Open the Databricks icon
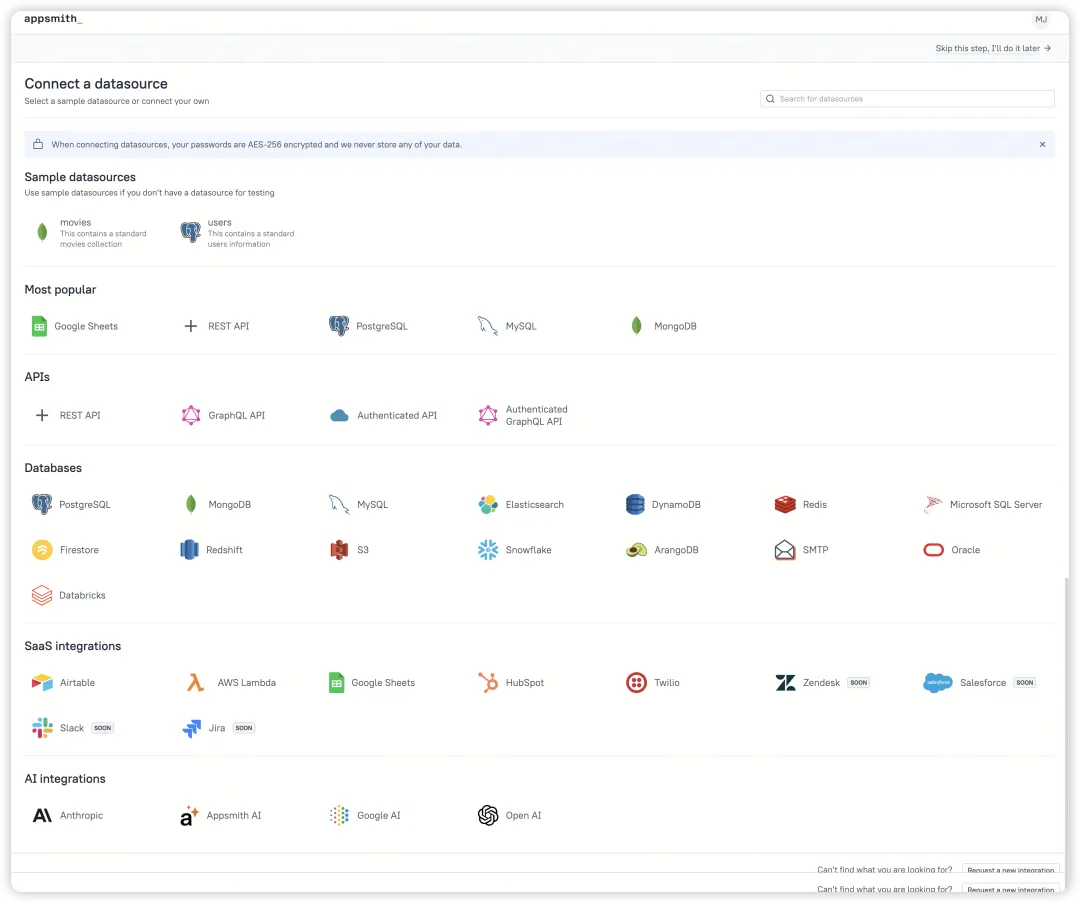Screen dimensions: 1080x903 (42, 595)
